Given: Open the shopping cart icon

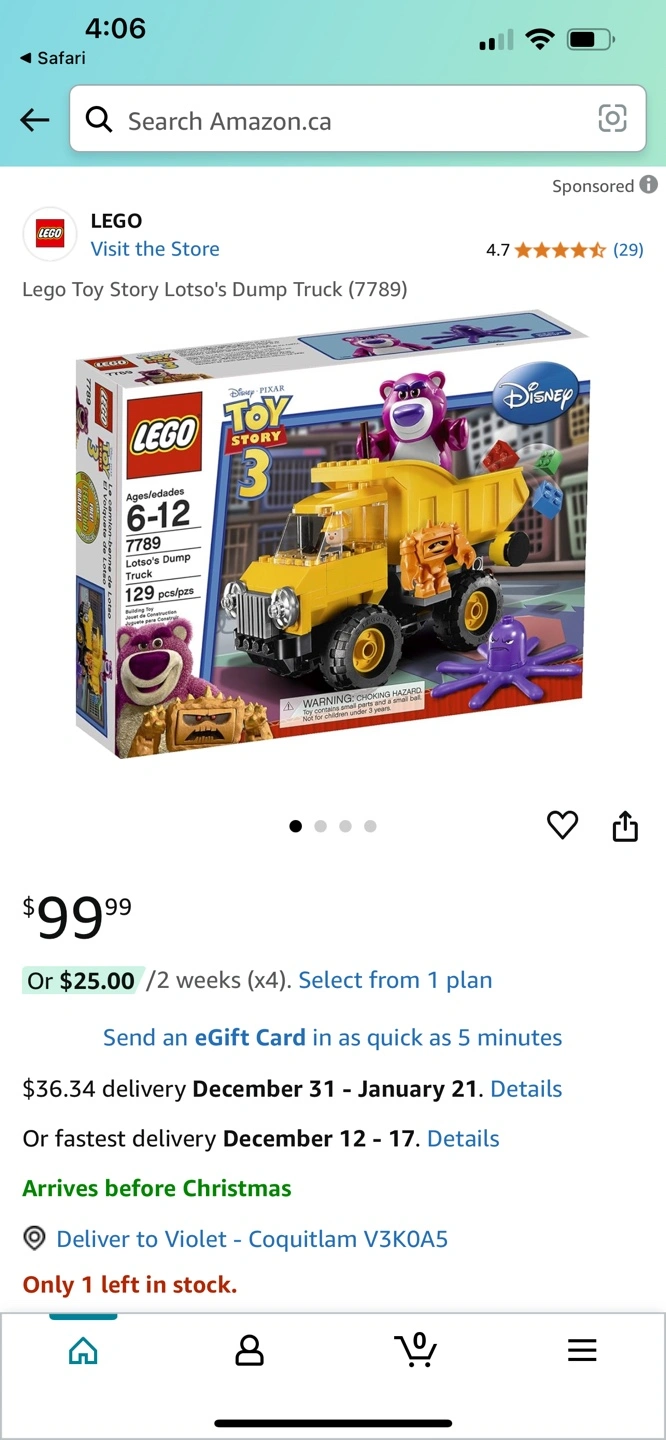Looking at the screenshot, I should [x=415, y=1349].
